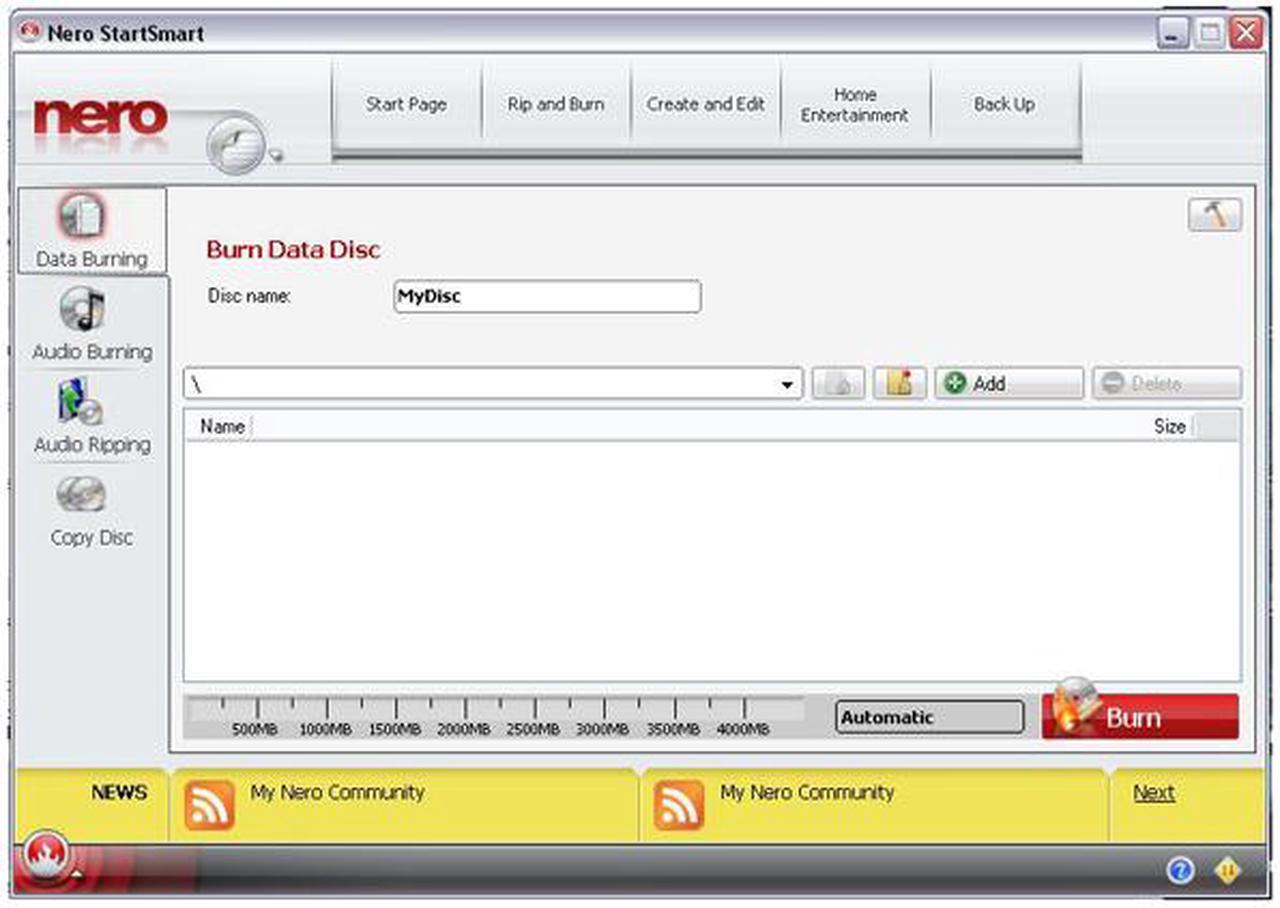
Task: Start burning with the Burn button
Action: pos(1140,717)
